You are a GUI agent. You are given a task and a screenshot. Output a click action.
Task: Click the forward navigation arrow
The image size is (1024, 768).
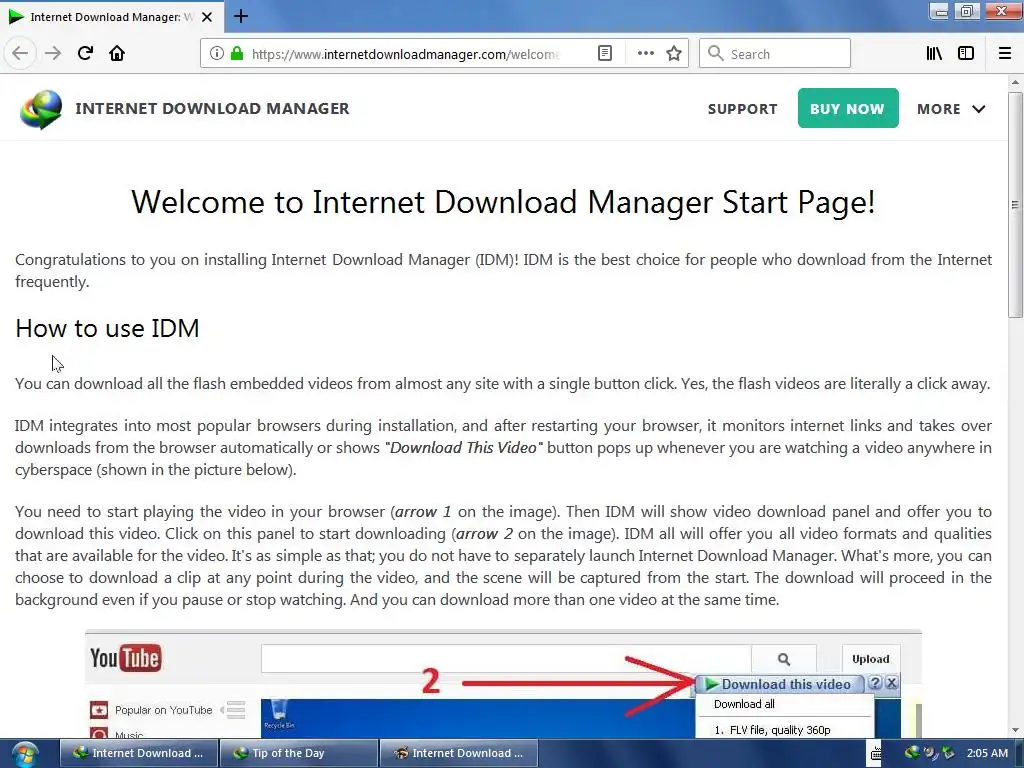click(x=53, y=53)
